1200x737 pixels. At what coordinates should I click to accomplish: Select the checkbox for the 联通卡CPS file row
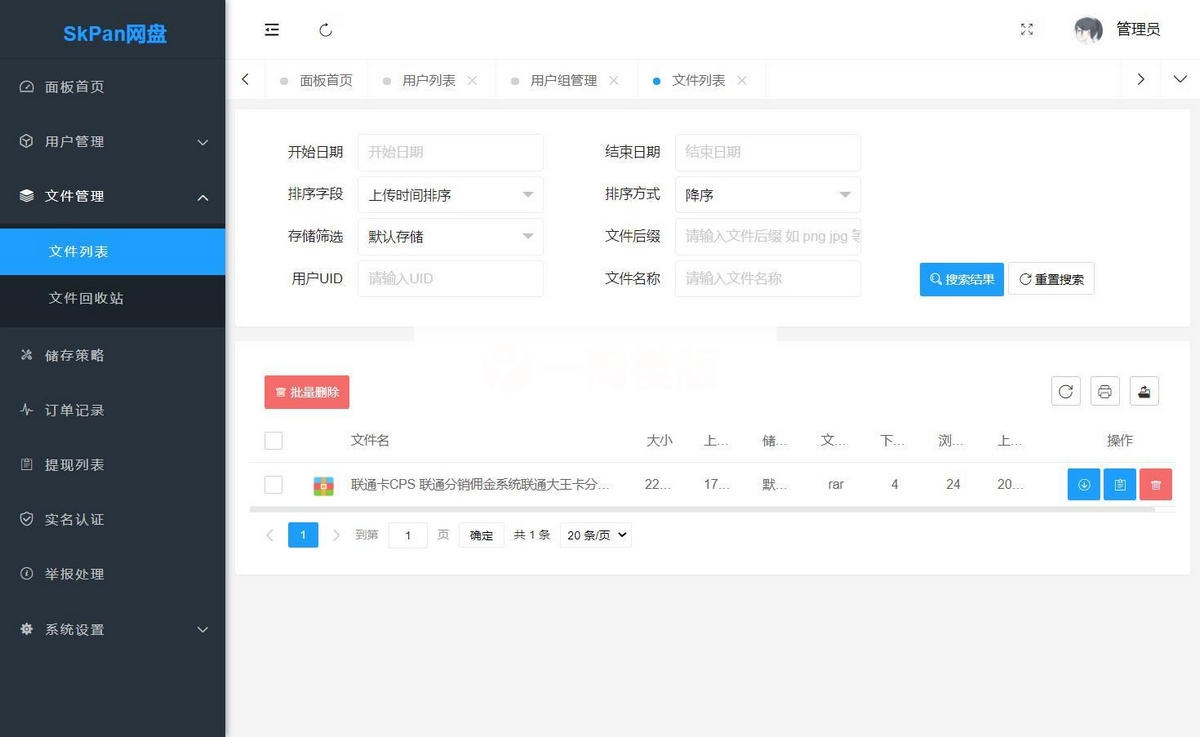[274, 484]
